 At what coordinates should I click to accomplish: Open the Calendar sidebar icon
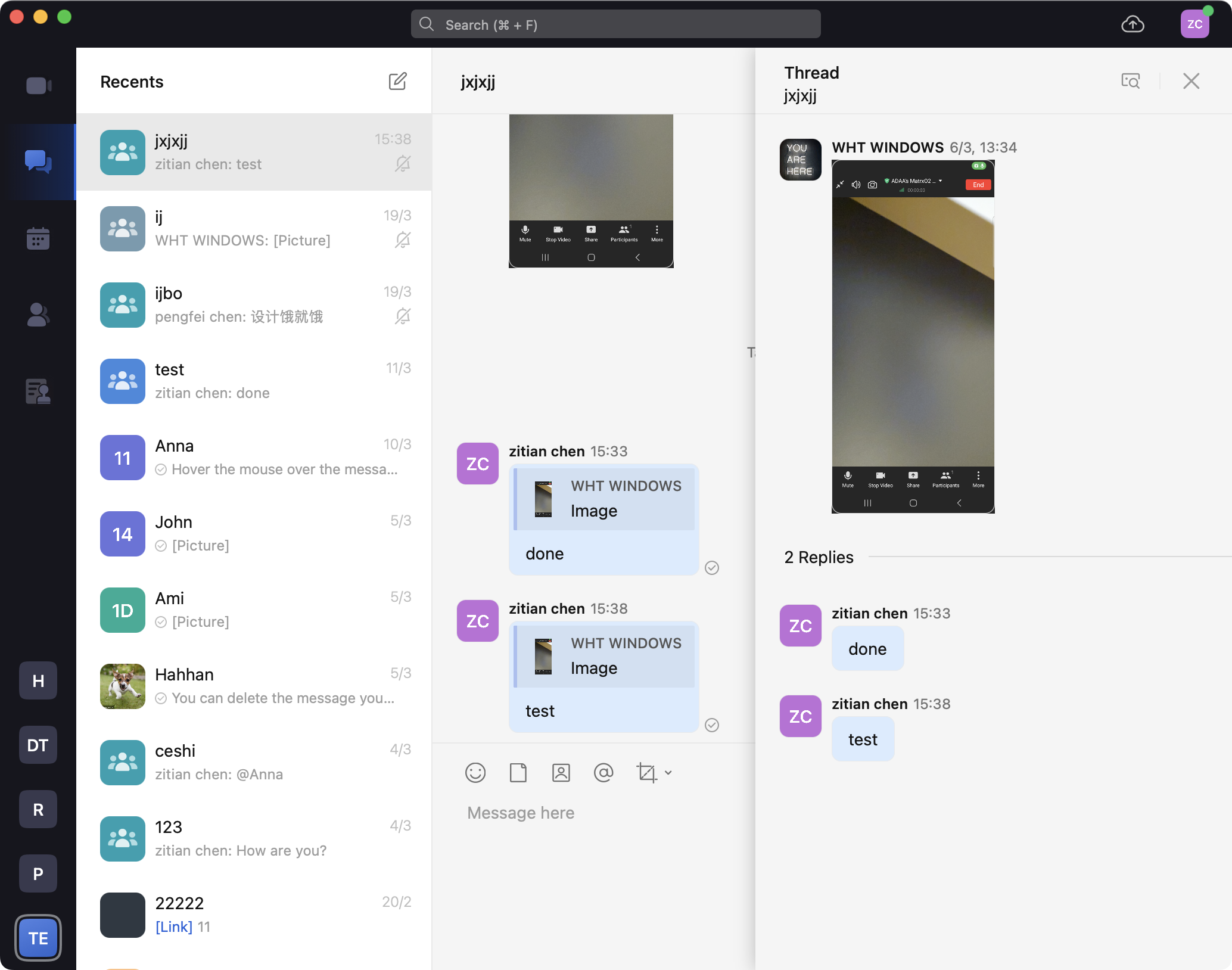tap(38, 238)
